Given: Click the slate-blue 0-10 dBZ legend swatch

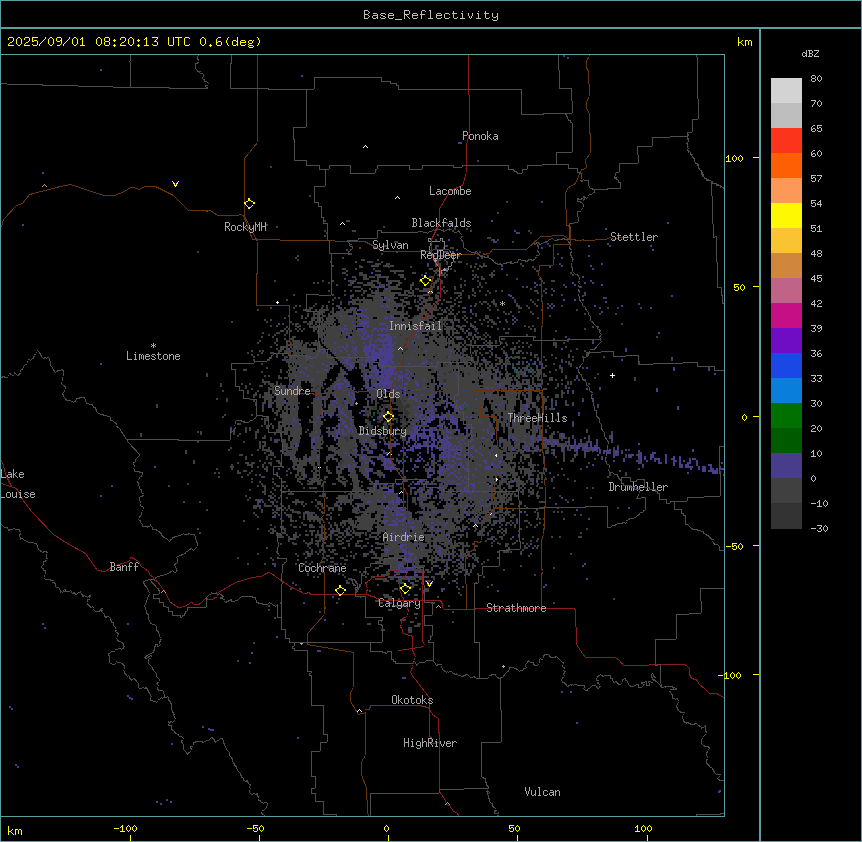Looking at the screenshot, I should tap(786, 466).
